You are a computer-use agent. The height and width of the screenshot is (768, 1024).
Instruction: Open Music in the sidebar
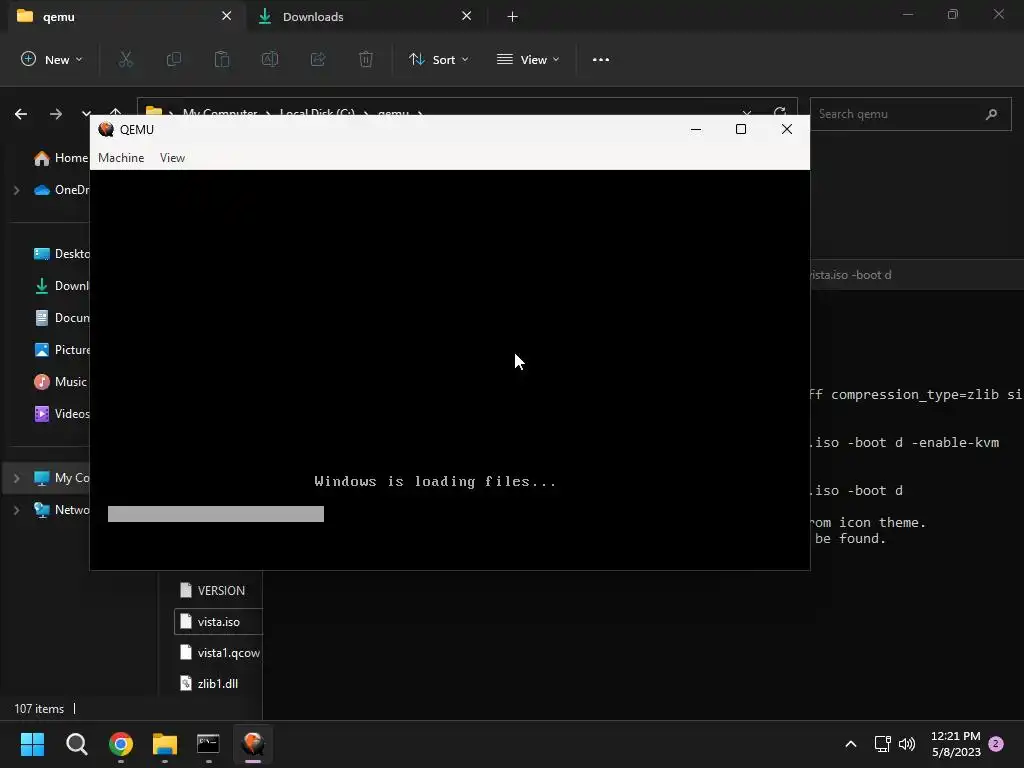59,381
